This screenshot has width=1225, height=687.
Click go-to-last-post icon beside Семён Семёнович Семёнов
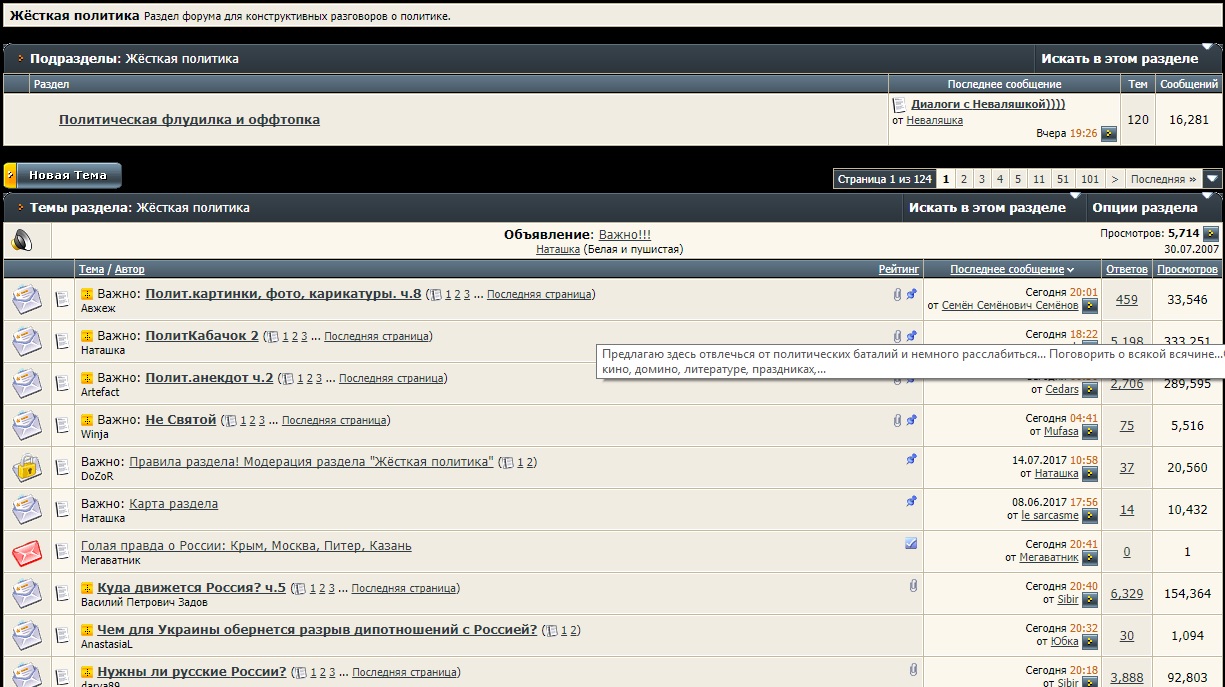pos(1090,305)
